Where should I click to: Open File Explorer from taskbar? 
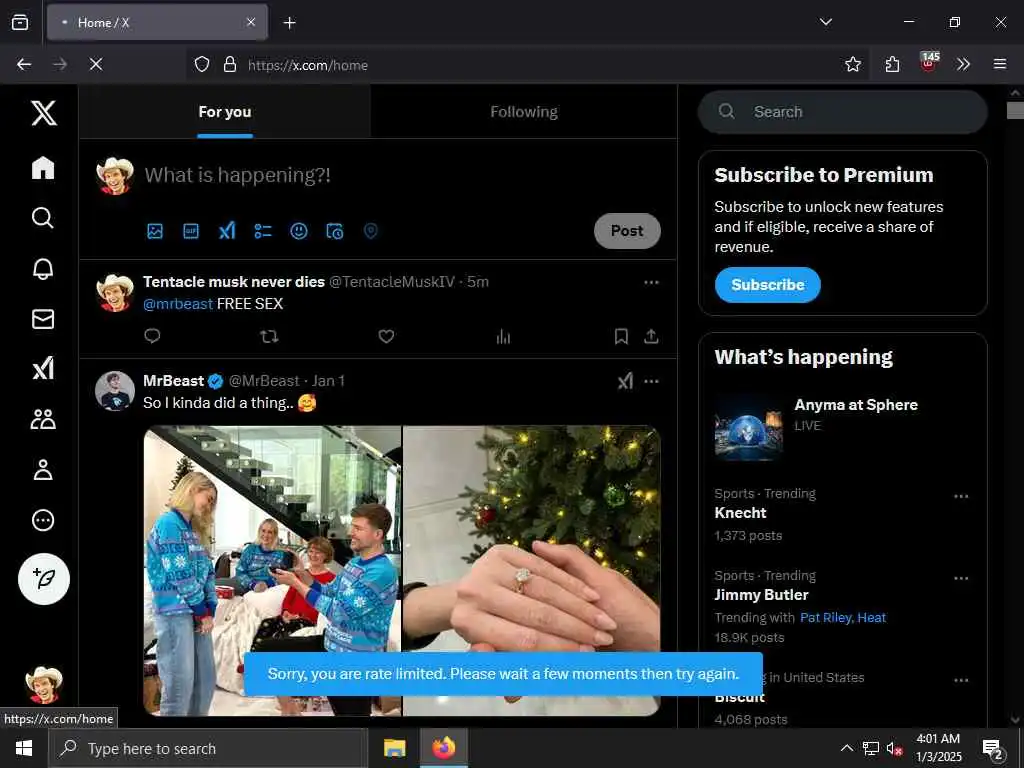pos(394,748)
